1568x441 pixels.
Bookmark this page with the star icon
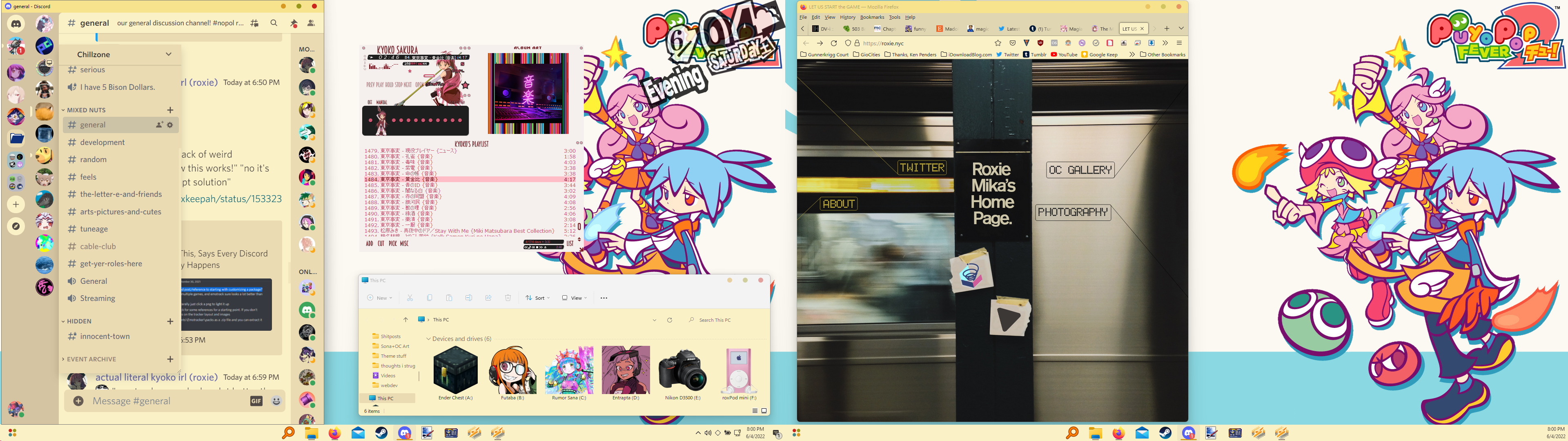point(998,43)
